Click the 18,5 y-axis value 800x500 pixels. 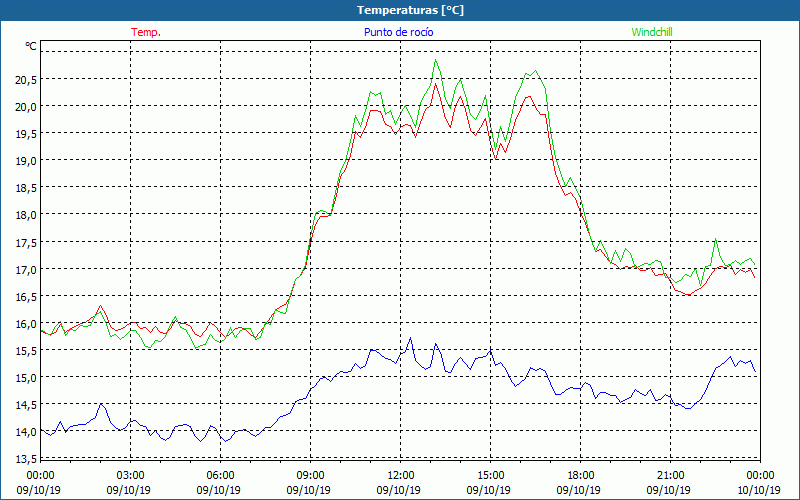click(x=26, y=188)
